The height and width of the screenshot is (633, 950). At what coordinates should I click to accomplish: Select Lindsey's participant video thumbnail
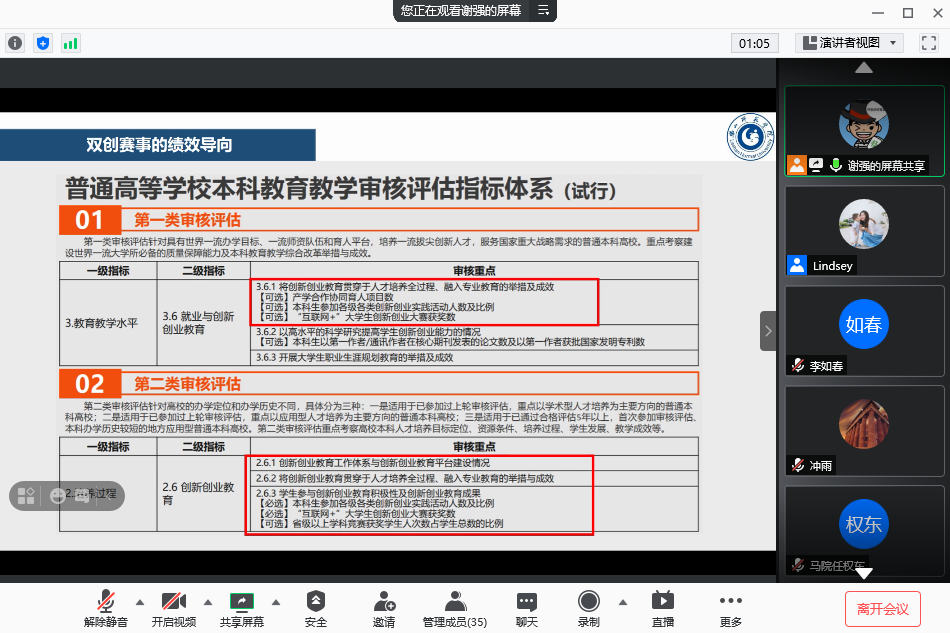pyautogui.click(x=864, y=231)
